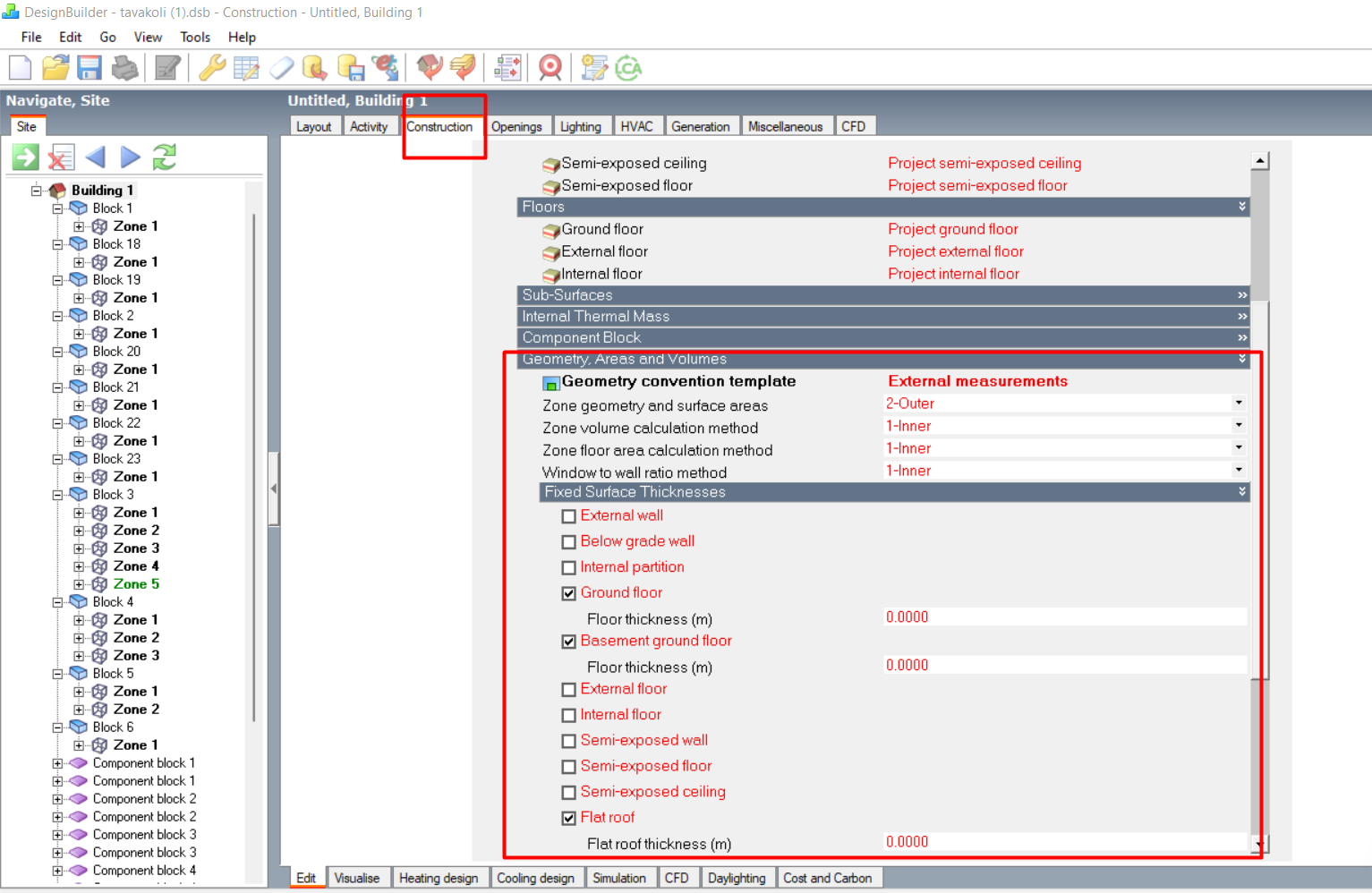Save the model with the floppy disk icon

[89, 68]
